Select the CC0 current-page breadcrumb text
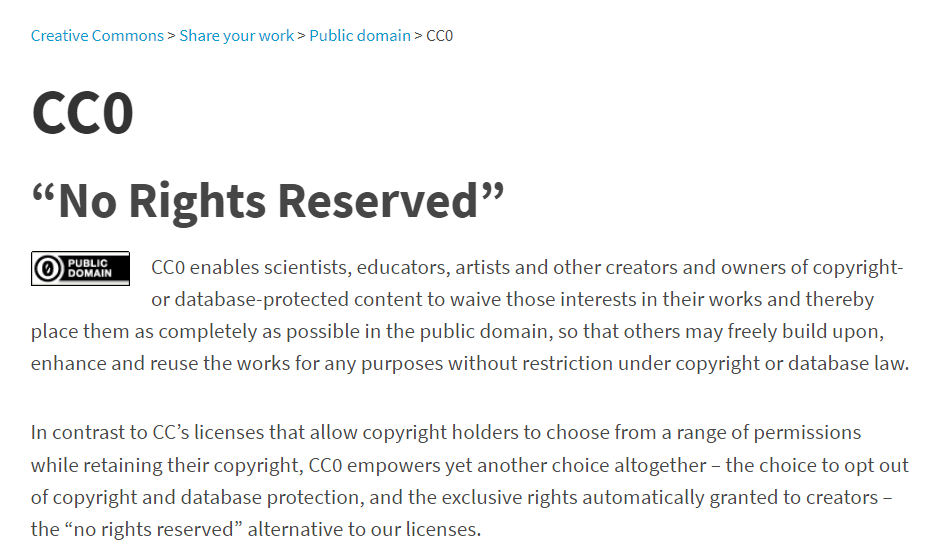The image size is (940, 556). (x=439, y=36)
